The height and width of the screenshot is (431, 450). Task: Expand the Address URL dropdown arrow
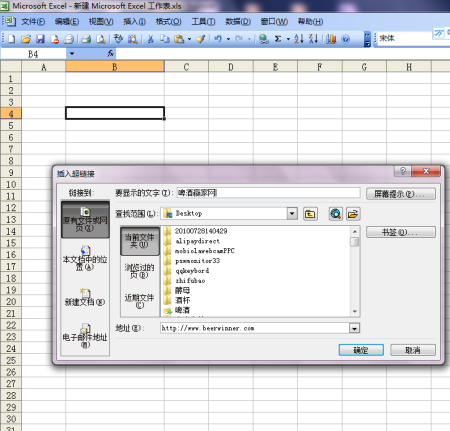(354, 329)
